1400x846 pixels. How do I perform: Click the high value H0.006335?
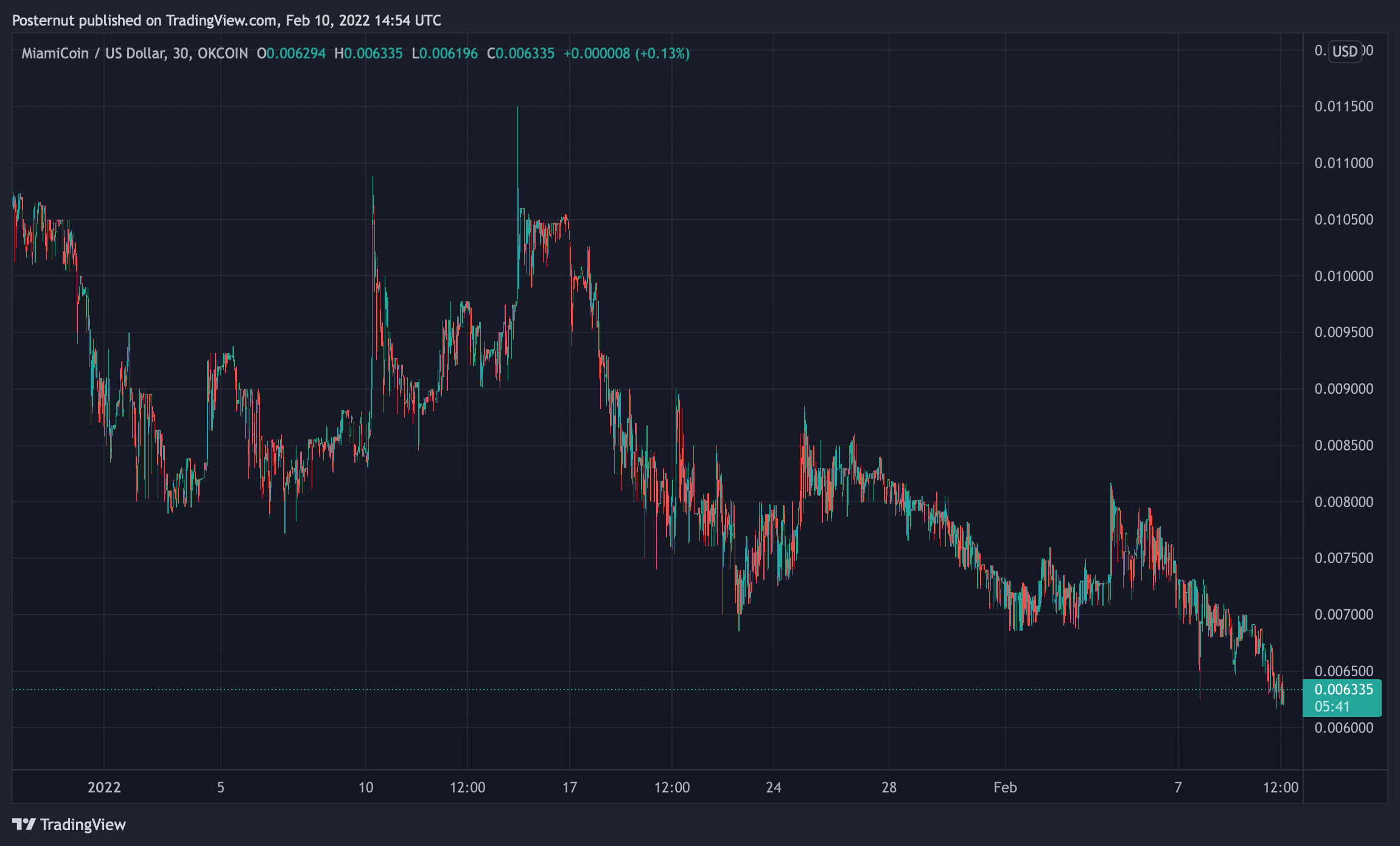point(368,54)
